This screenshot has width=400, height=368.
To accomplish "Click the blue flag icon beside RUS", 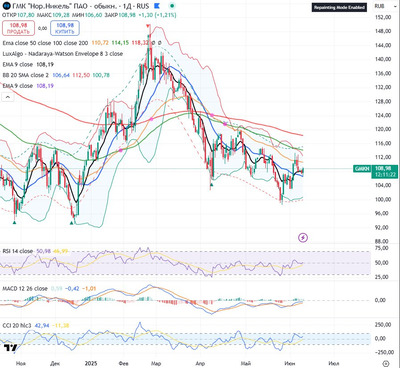I will point(157,6).
